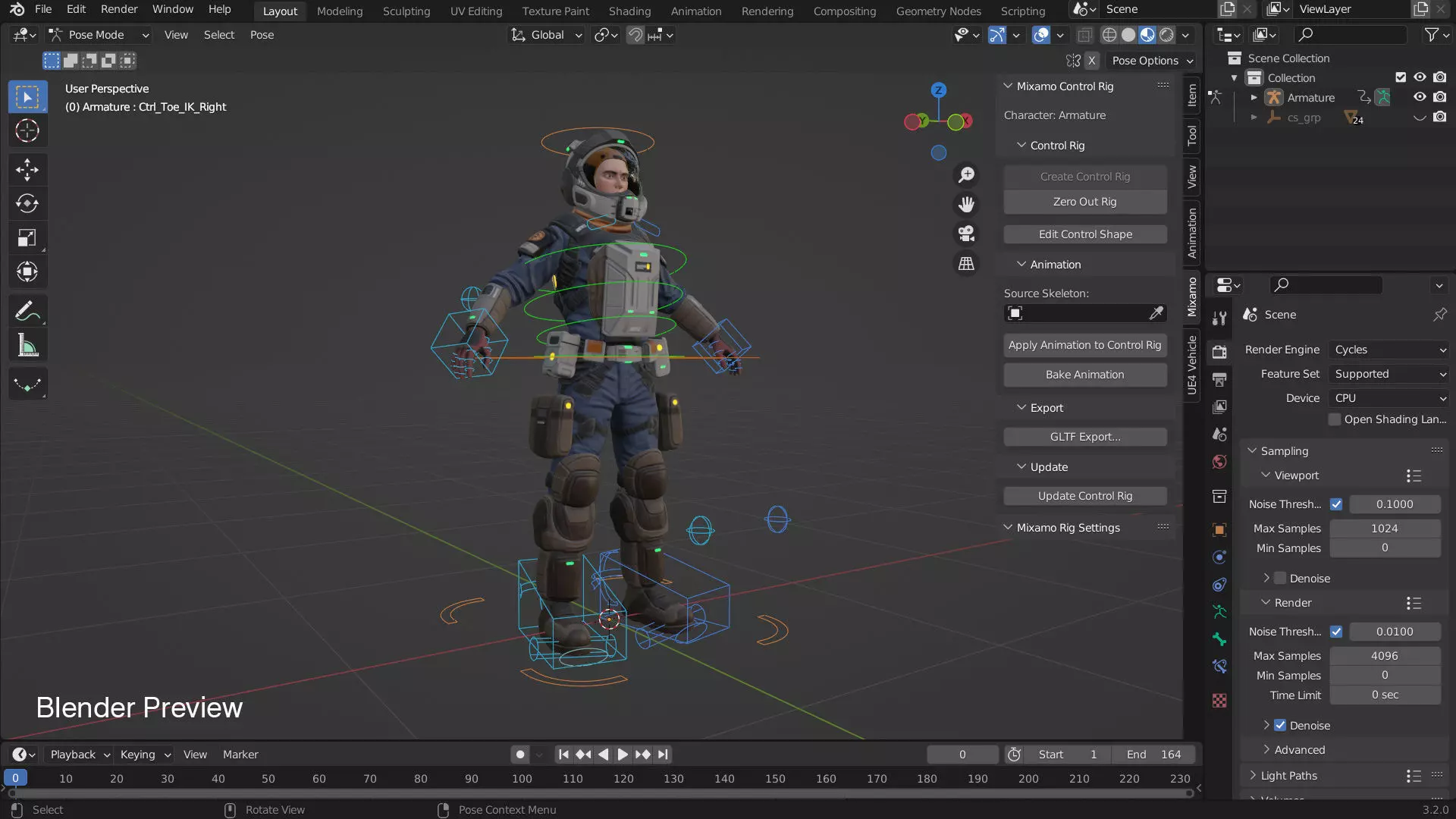This screenshot has height=819, width=1456.
Task: Switch to the Geometry Nodes workspace tab
Action: [938, 11]
